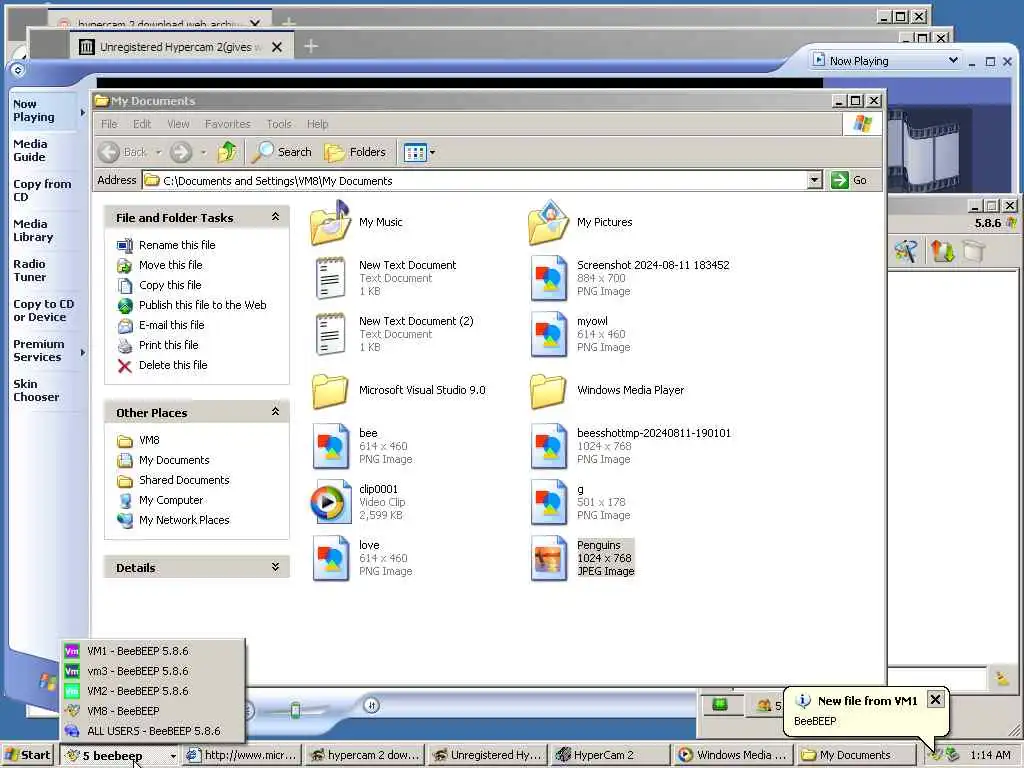Open the File menu

click(x=109, y=124)
